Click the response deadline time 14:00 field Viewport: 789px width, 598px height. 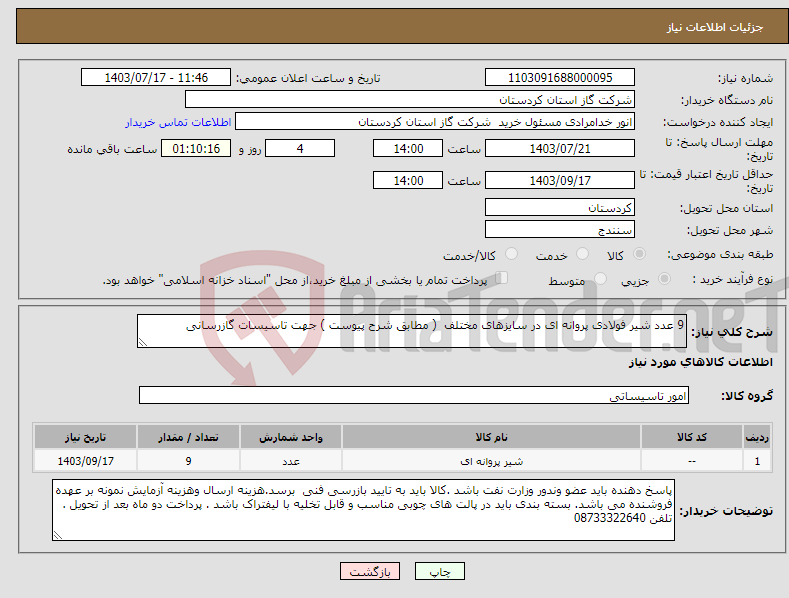408,148
